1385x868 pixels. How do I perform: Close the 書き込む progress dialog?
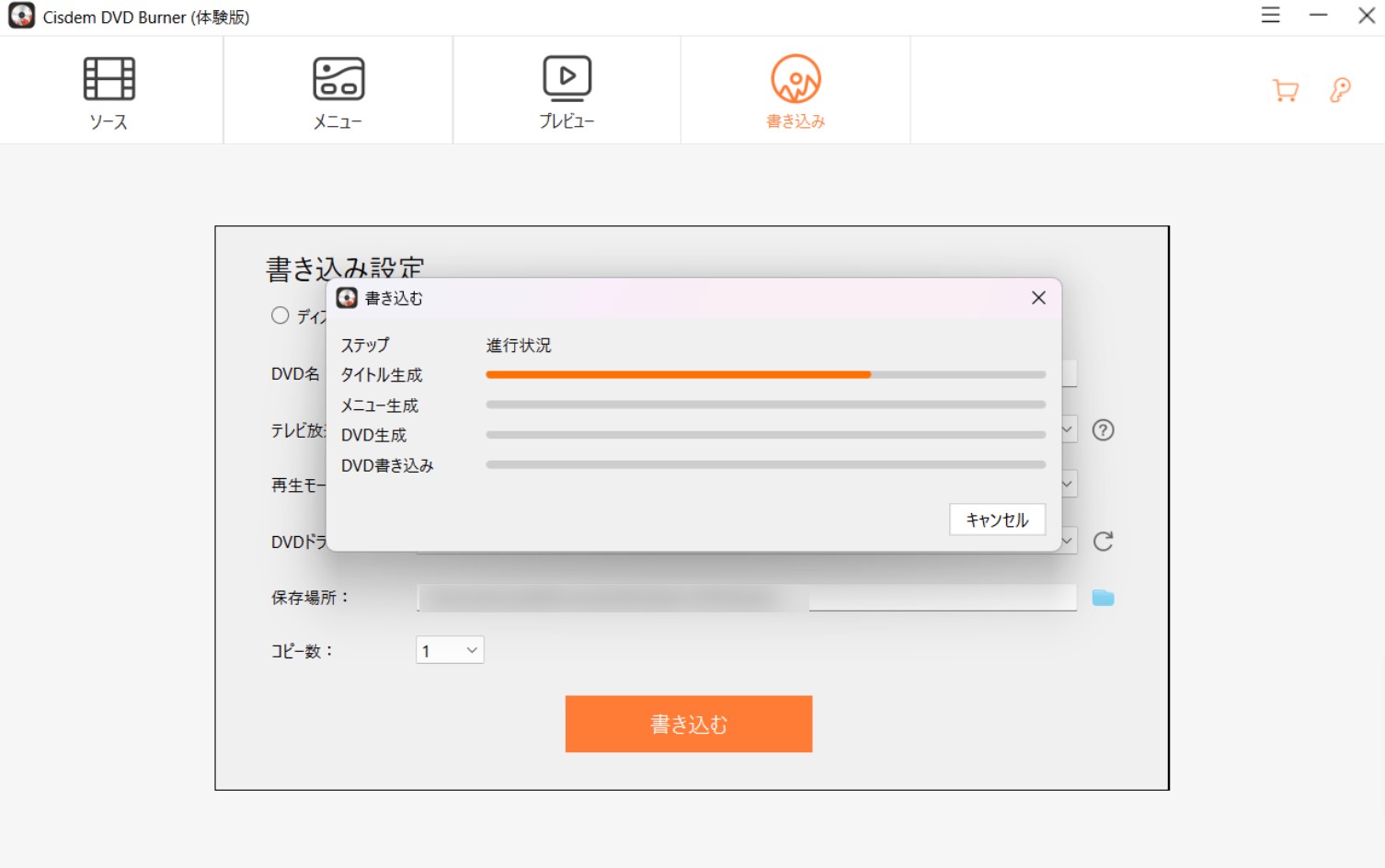[x=1038, y=298]
